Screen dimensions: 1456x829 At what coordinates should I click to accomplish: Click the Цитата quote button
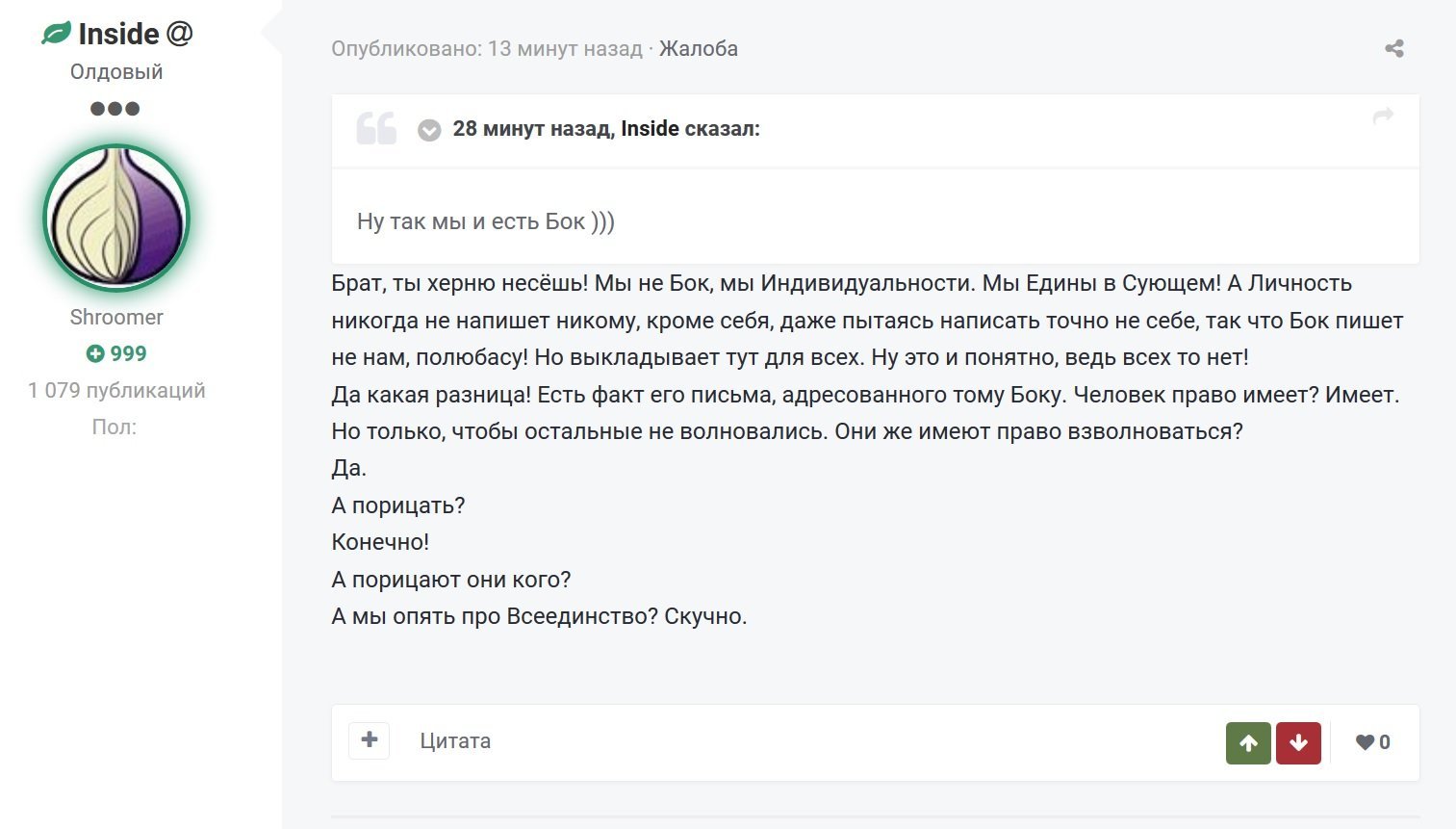pos(455,740)
